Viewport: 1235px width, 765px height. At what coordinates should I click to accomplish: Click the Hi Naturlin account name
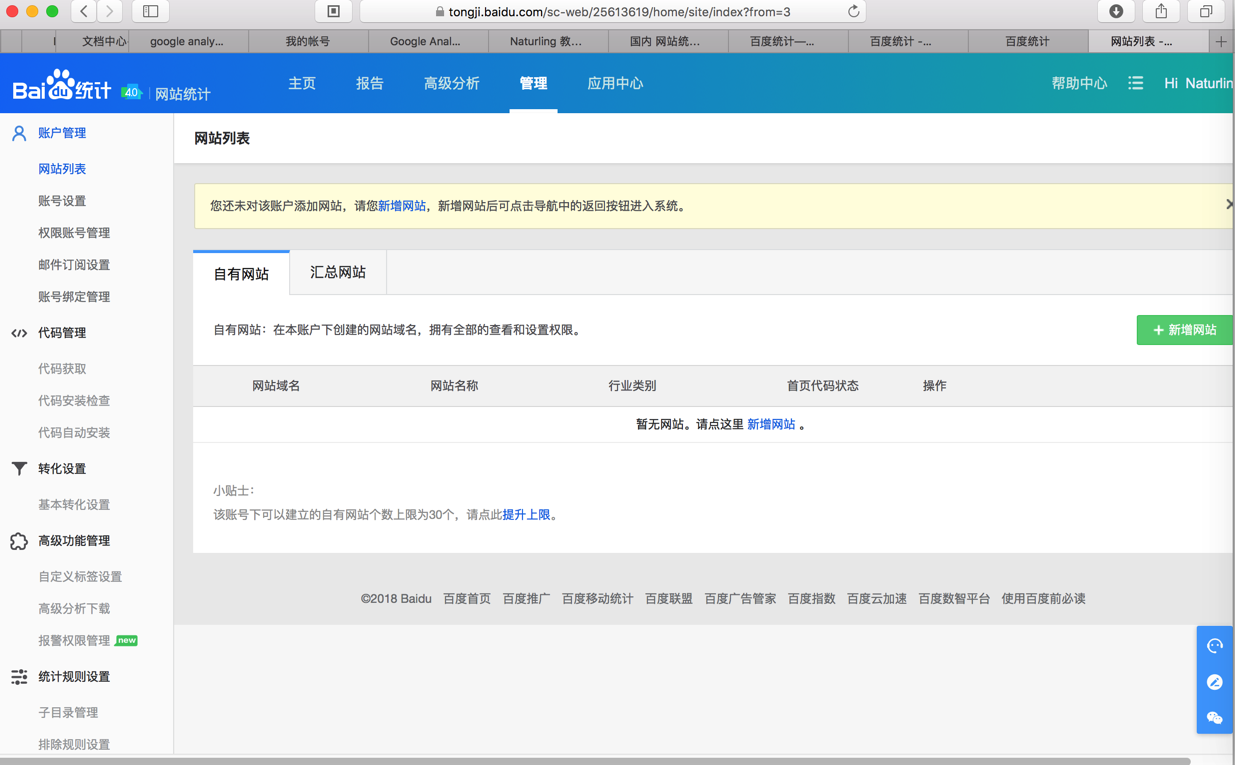tap(1198, 84)
